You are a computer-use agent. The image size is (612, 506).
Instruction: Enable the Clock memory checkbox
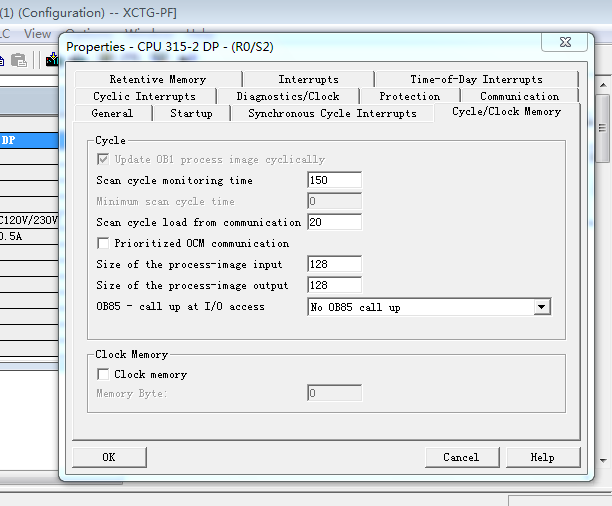tap(103, 374)
